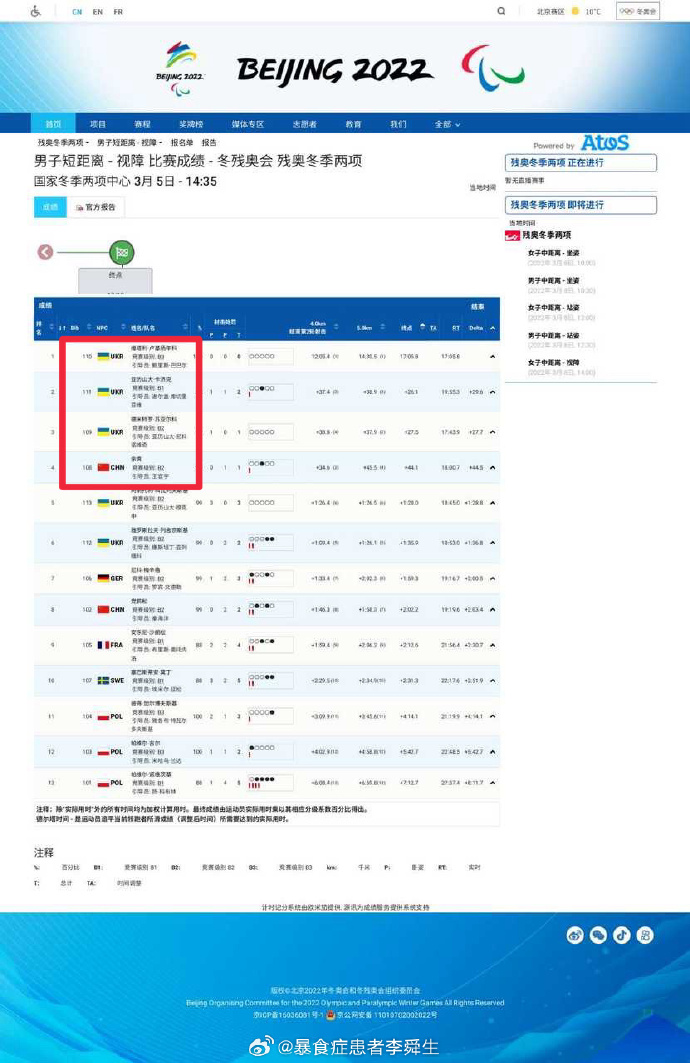The image size is (690, 1063).
Task: Expand details chevron for bib 110 row
Action: tap(493, 357)
